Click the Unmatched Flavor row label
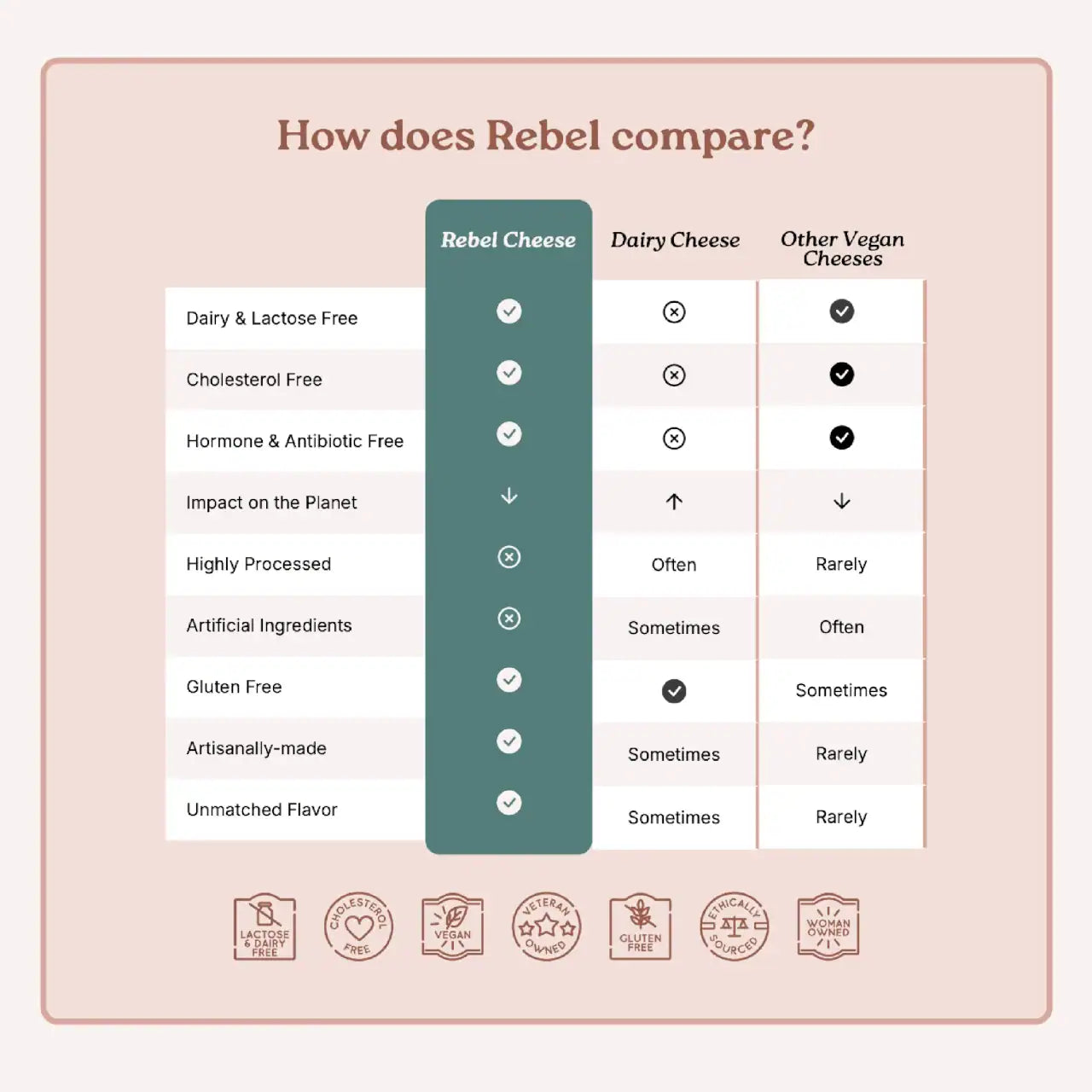Viewport: 1092px width, 1092px height. pyautogui.click(x=262, y=810)
